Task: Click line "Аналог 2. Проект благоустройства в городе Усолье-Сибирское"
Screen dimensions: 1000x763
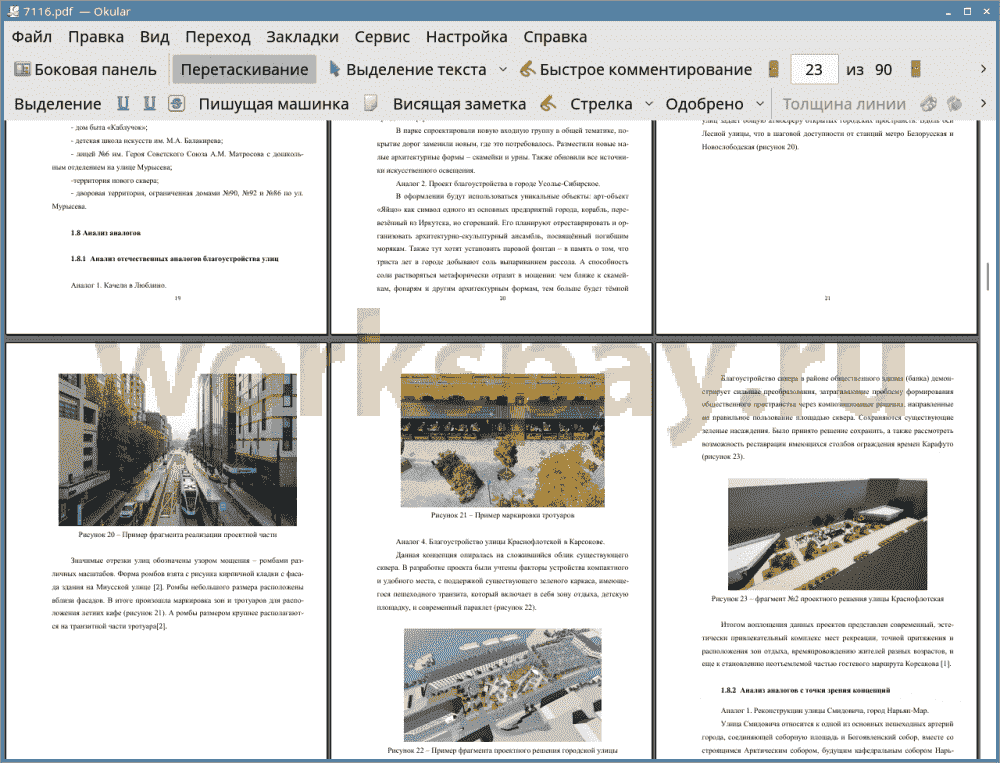Action: (497, 184)
